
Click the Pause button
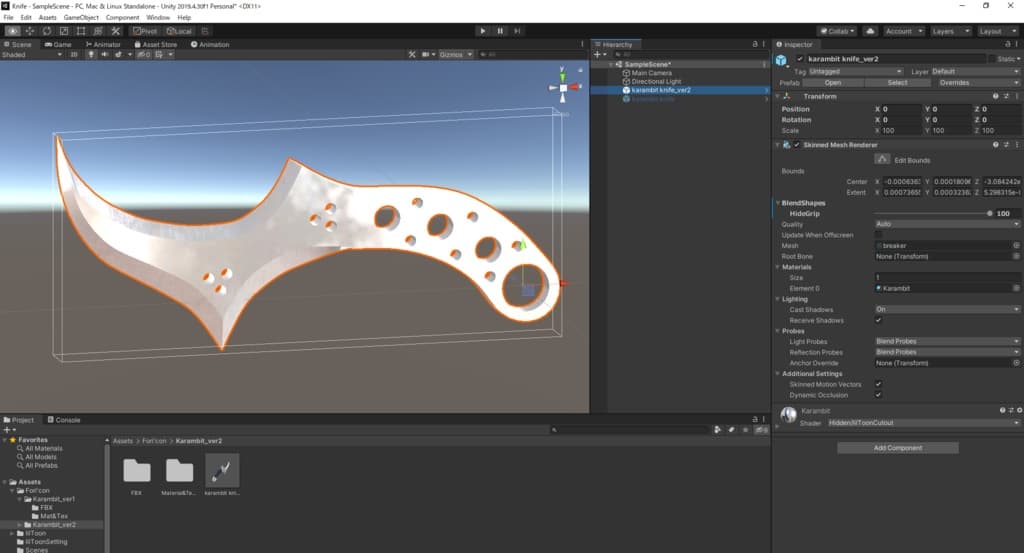pos(501,31)
